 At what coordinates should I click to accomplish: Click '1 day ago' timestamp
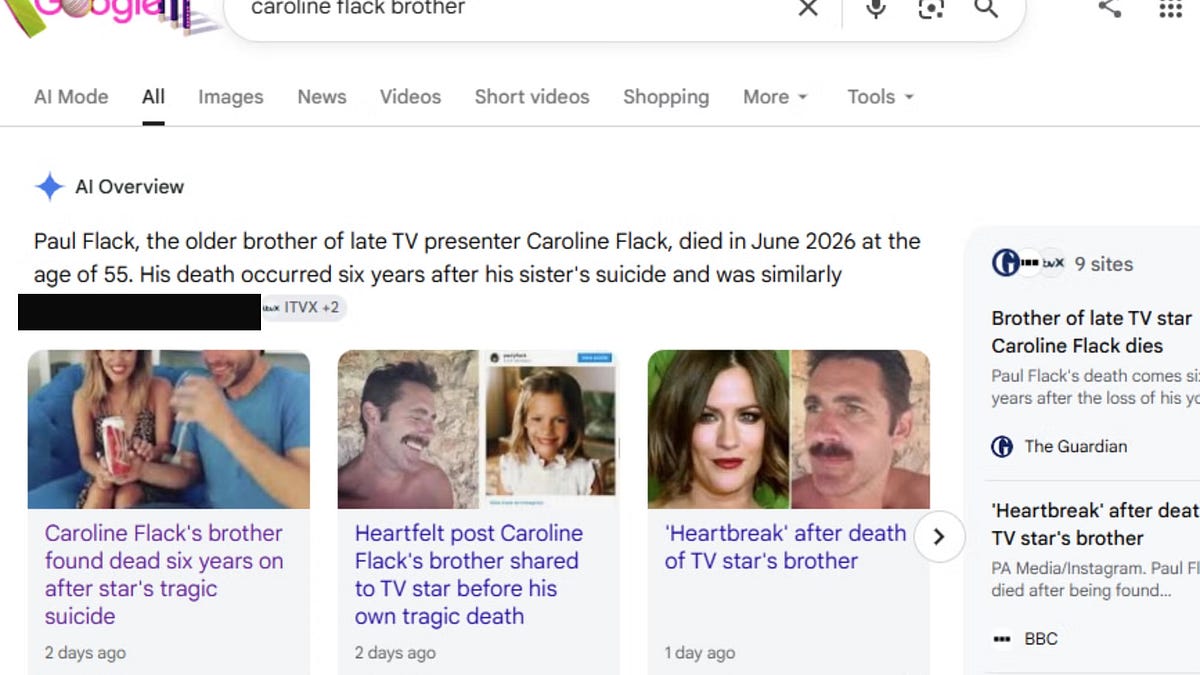(x=700, y=653)
